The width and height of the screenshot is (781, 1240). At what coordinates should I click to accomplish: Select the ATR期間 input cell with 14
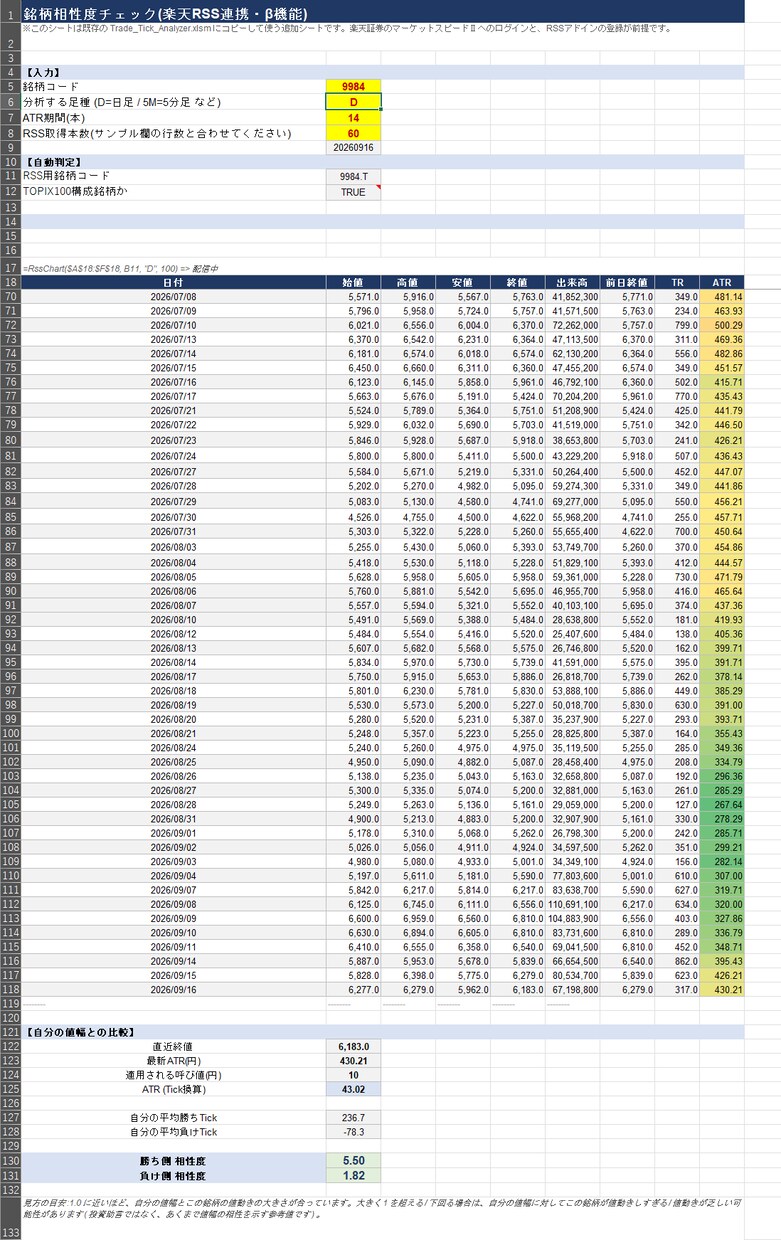(353, 118)
